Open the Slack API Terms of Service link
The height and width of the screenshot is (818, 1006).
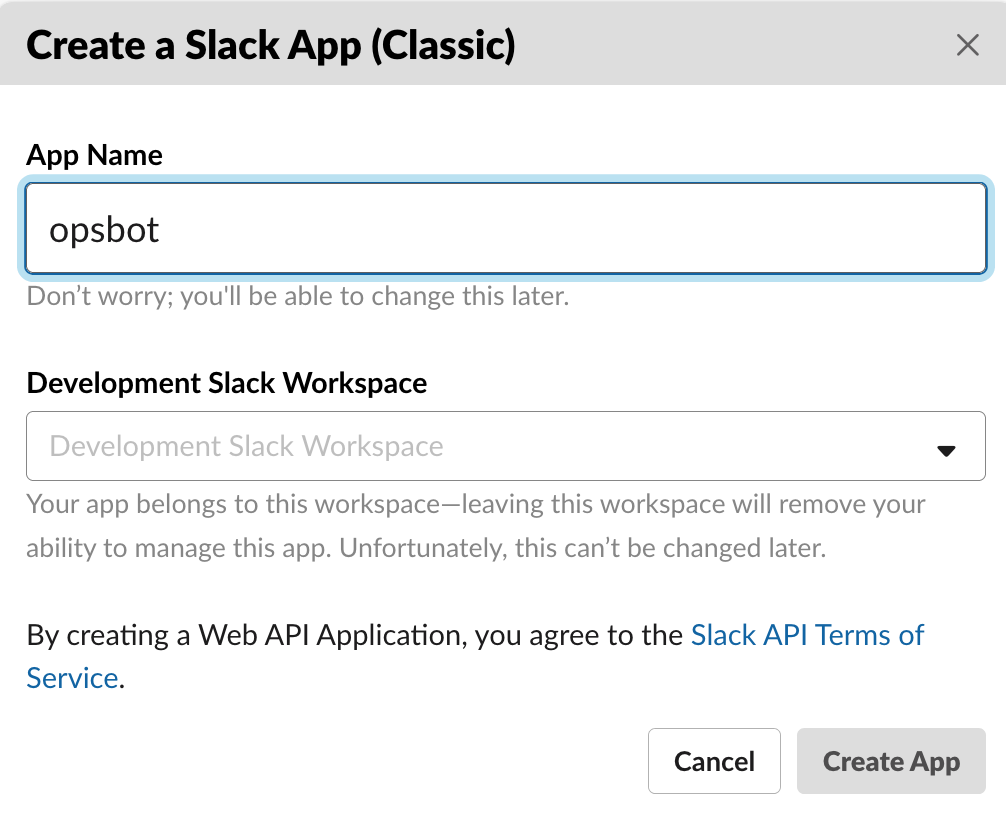pos(807,635)
